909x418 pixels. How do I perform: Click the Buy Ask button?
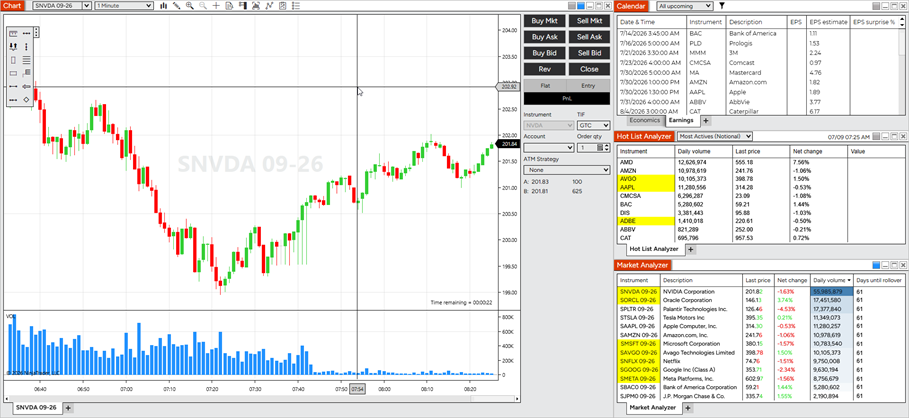click(544, 37)
